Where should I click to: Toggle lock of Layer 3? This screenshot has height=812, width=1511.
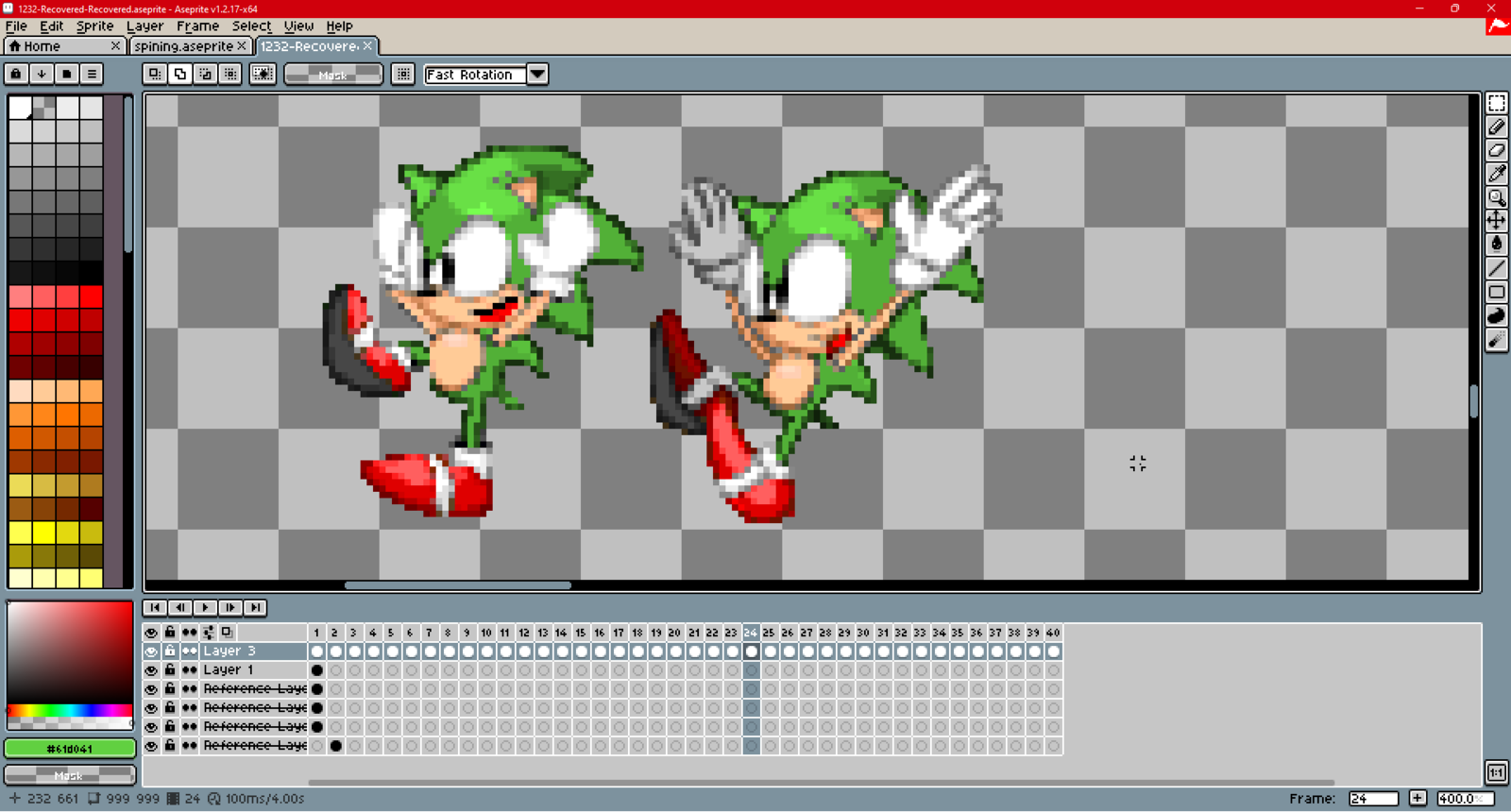pyautogui.click(x=170, y=651)
